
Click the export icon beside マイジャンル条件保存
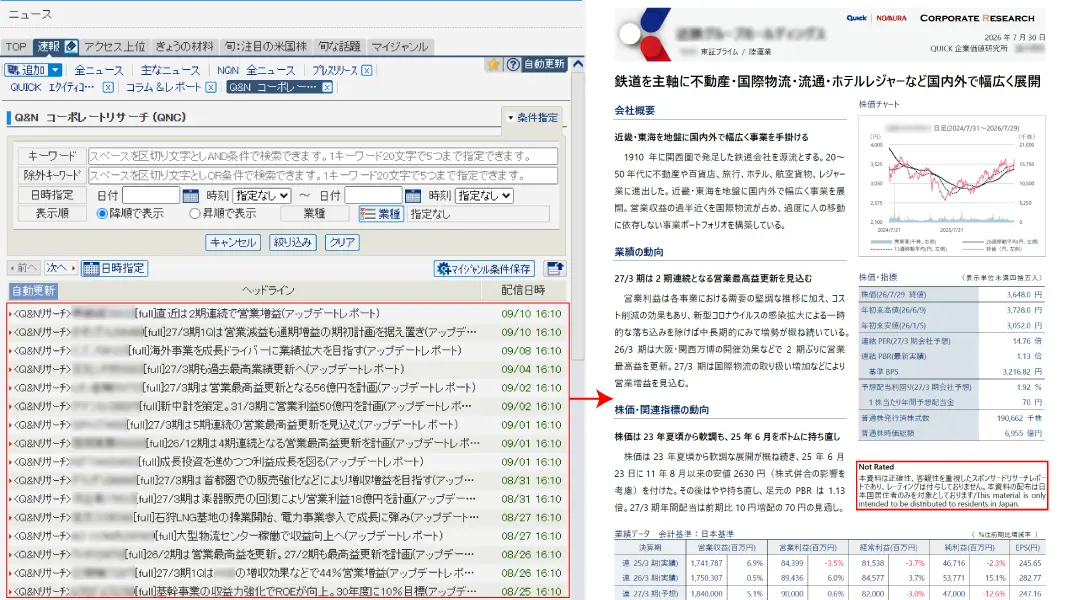[x=555, y=268]
